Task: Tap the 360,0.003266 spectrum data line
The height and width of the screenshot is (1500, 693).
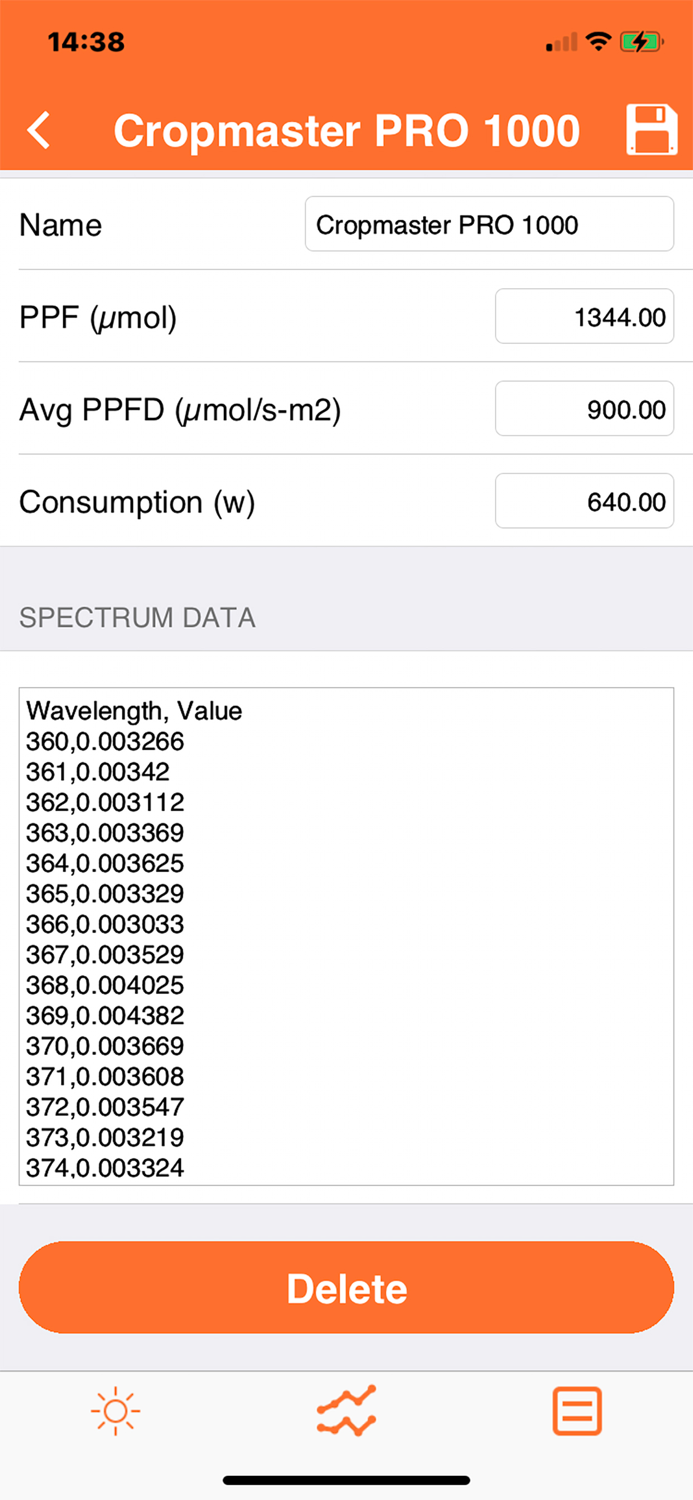Action: [x=105, y=742]
